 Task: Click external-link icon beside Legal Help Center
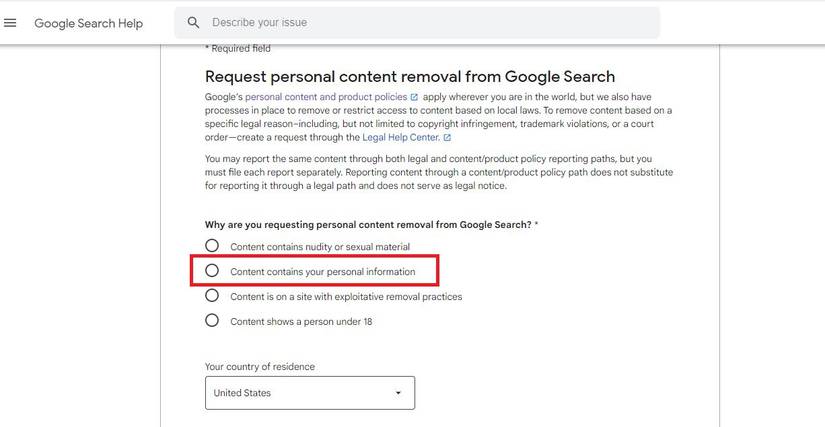(447, 137)
